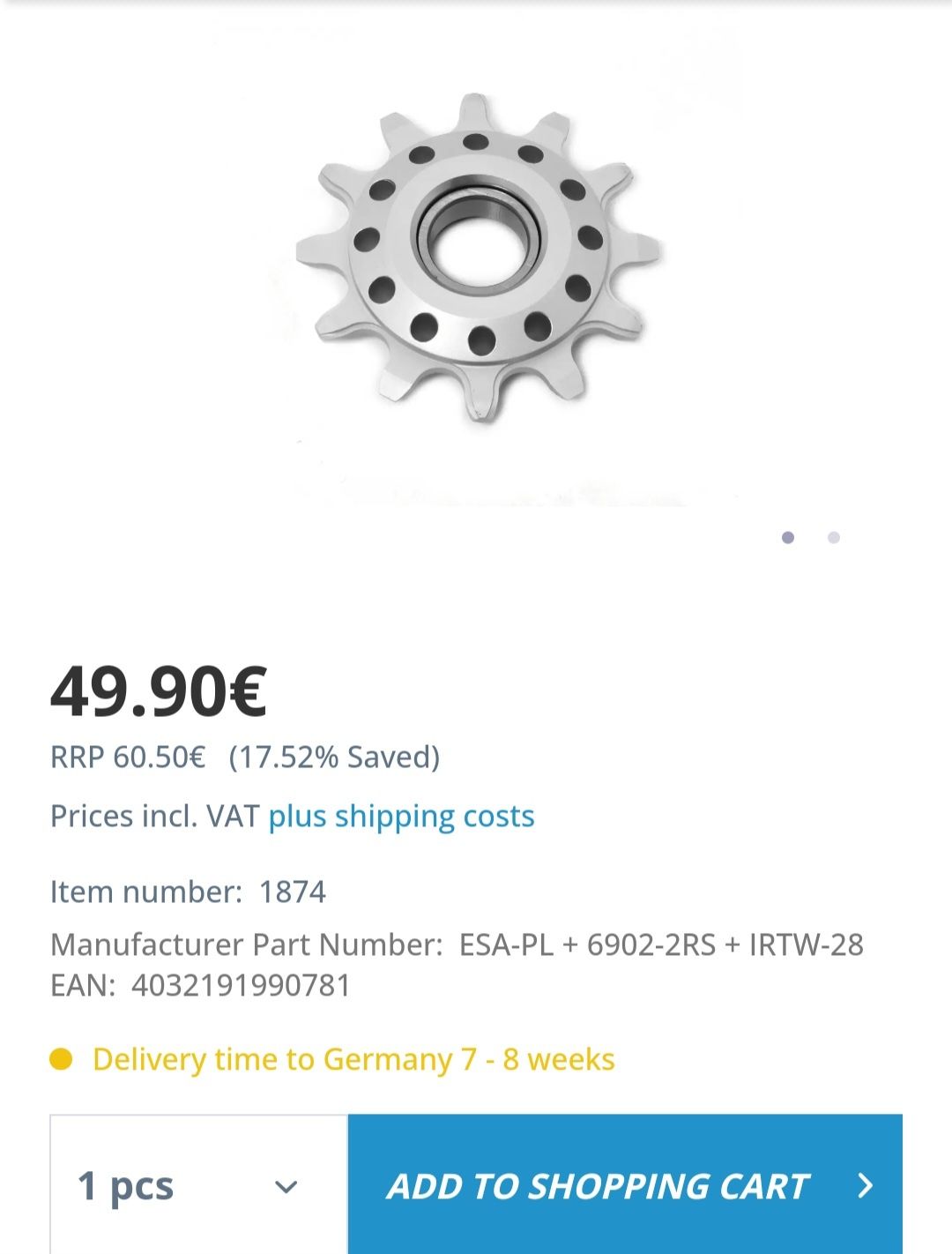
Task: Click the delivery time to Germany text
Action: pyautogui.click(x=353, y=1059)
